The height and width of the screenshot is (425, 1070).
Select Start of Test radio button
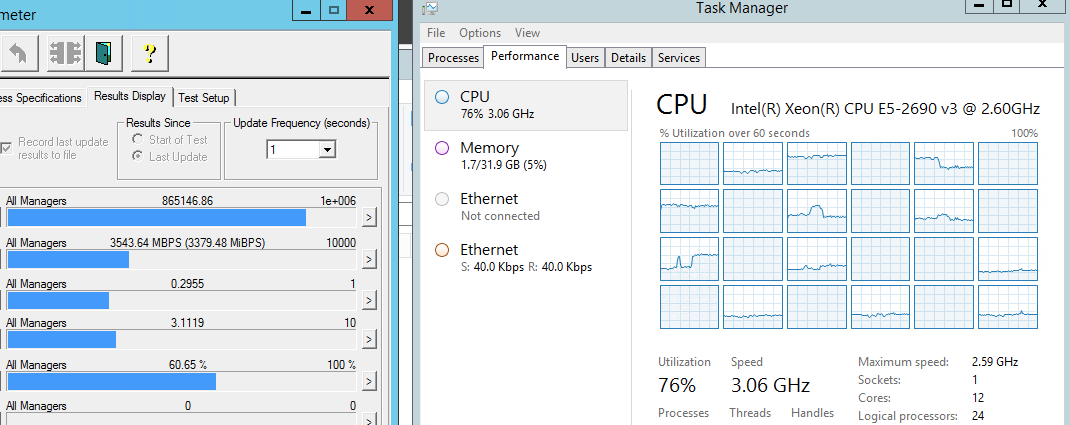[138, 140]
